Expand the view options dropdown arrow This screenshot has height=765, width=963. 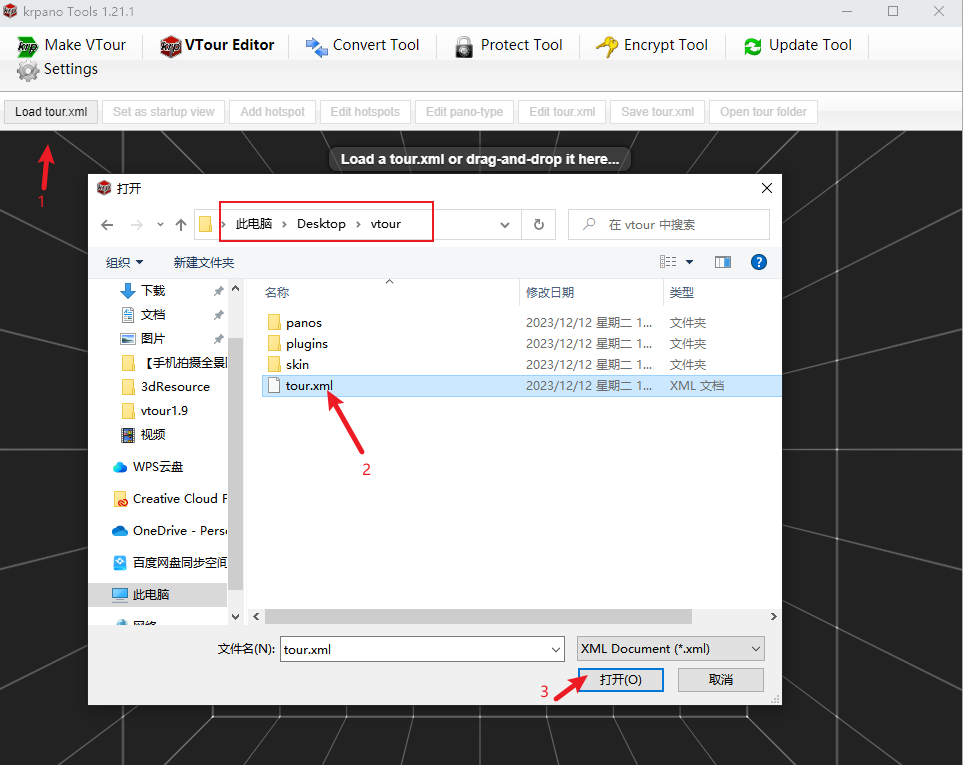[689, 262]
